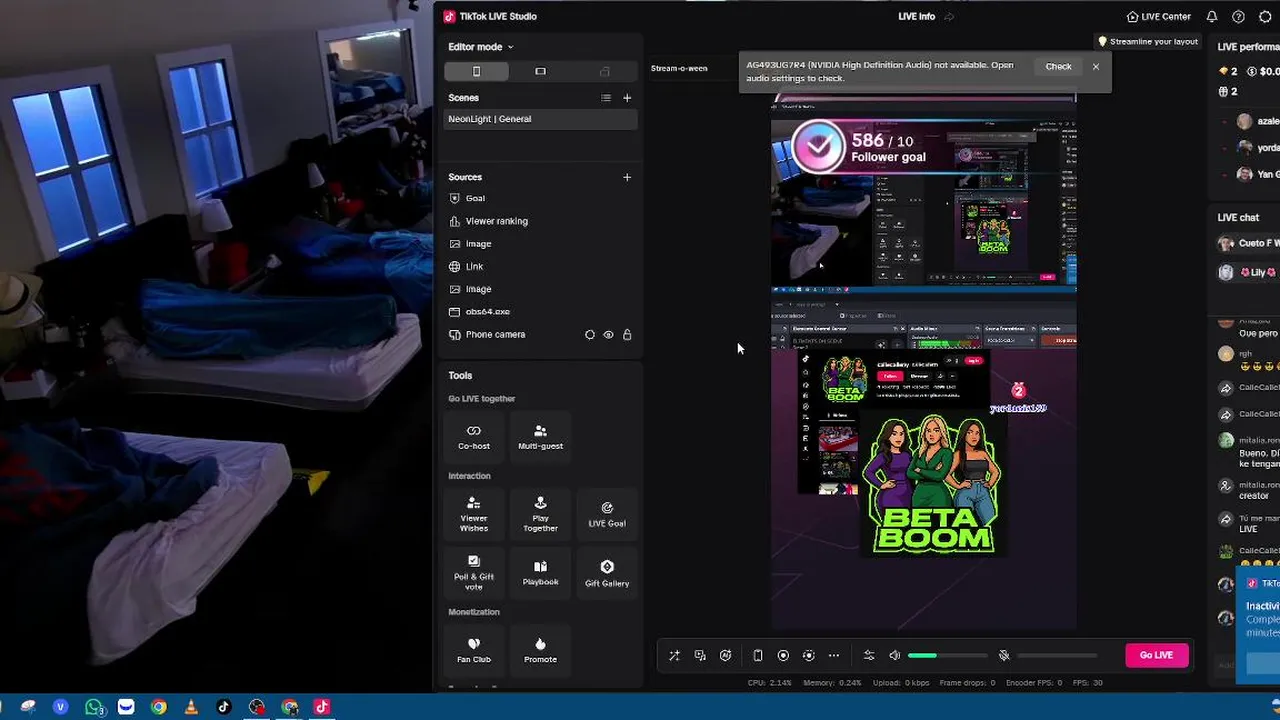Click the media music icon in bottom toolbar
1280x720 pixels.
700,656
